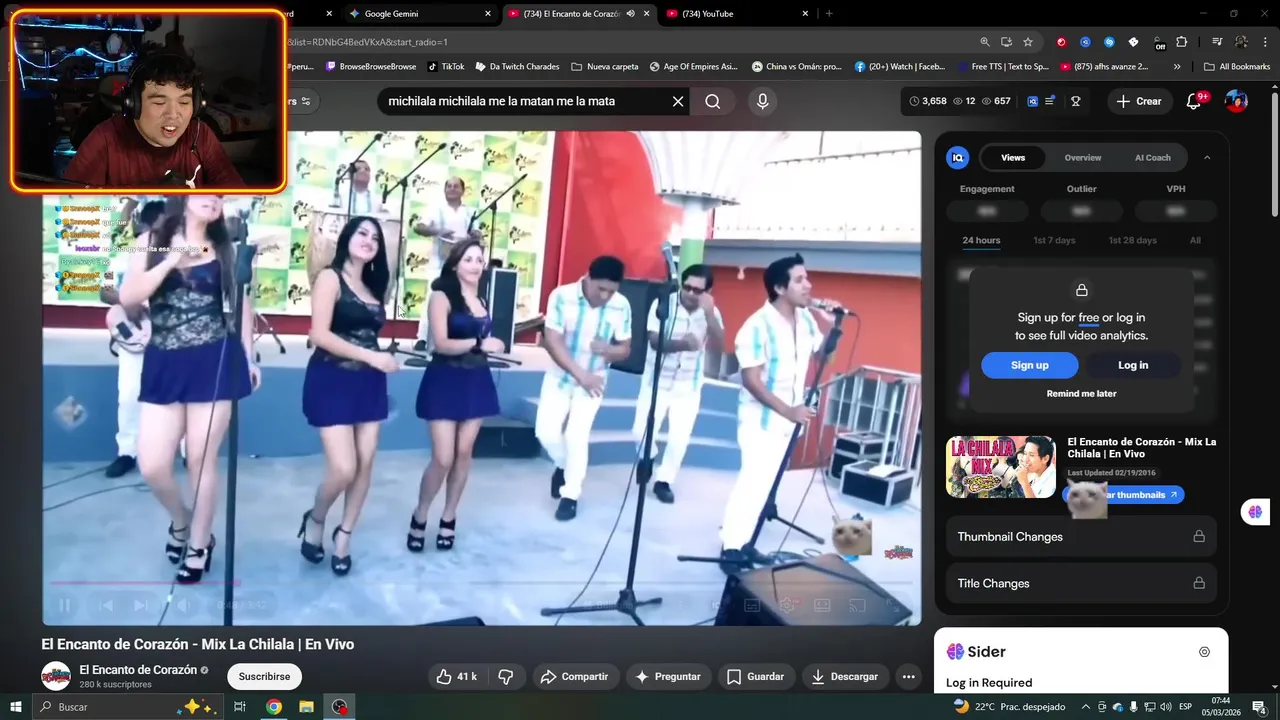Switch to the AI Coach tab
The height and width of the screenshot is (720, 1280).
[x=1152, y=157]
